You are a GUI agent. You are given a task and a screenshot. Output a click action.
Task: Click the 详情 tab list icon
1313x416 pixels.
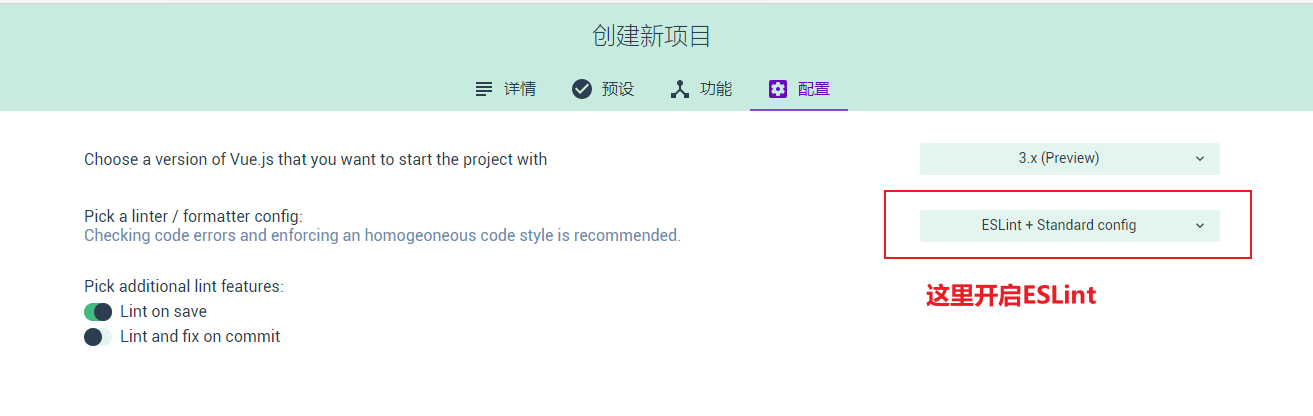(x=484, y=89)
